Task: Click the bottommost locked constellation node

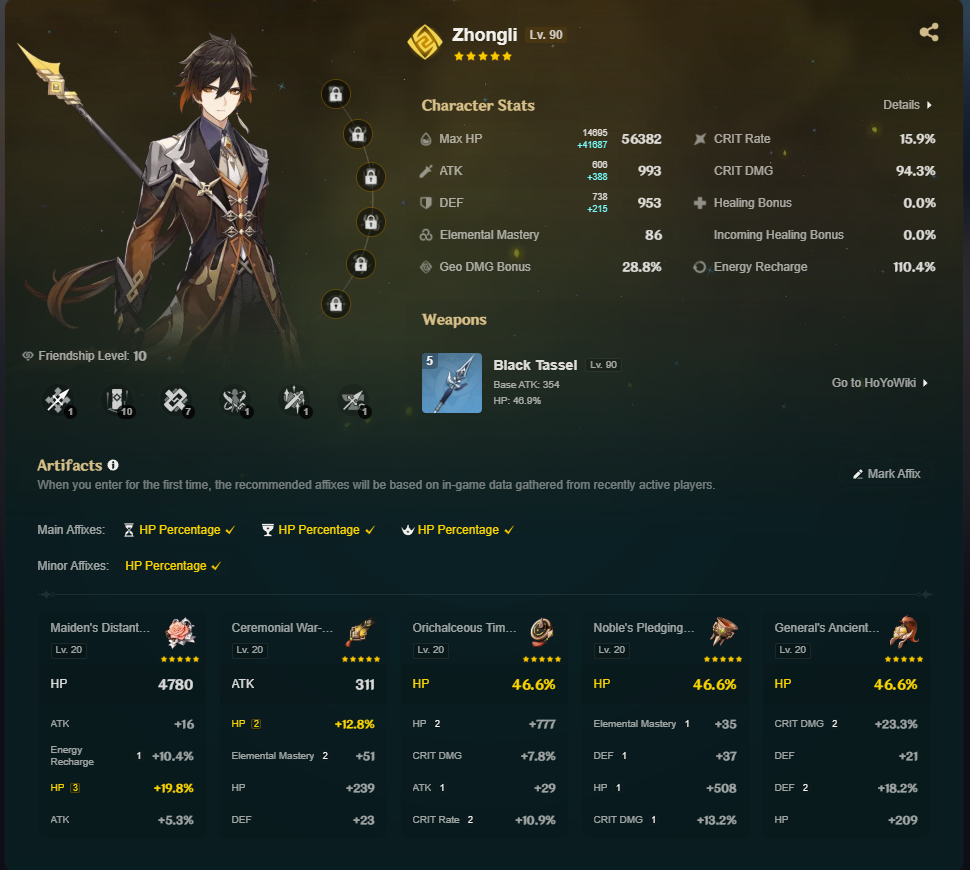Action: tap(336, 304)
